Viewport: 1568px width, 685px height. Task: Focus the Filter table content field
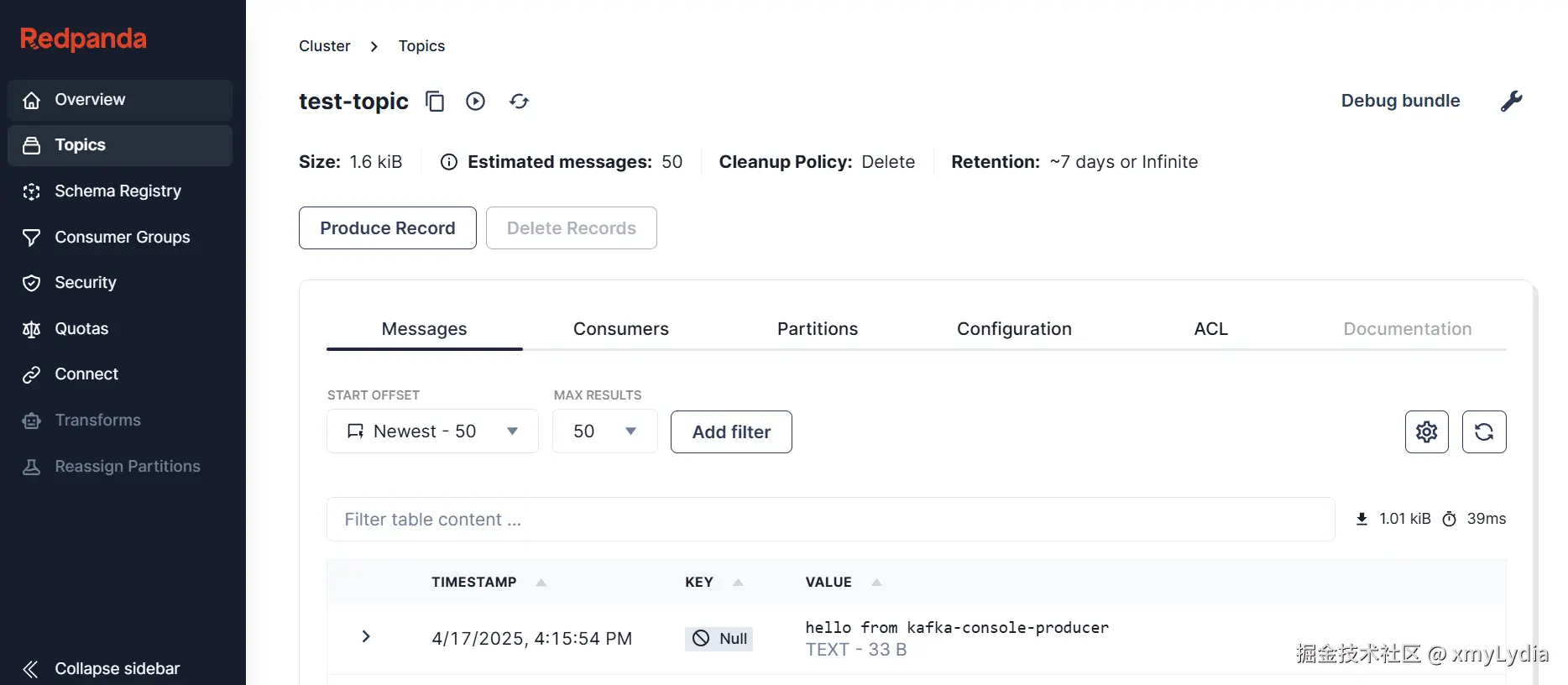[x=830, y=520]
